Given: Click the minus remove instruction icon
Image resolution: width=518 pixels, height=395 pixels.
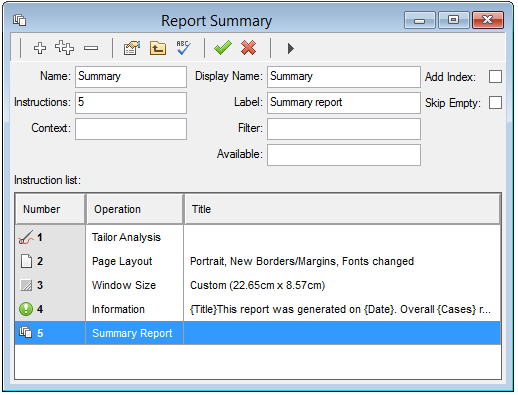Looking at the screenshot, I should [x=91, y=48].
